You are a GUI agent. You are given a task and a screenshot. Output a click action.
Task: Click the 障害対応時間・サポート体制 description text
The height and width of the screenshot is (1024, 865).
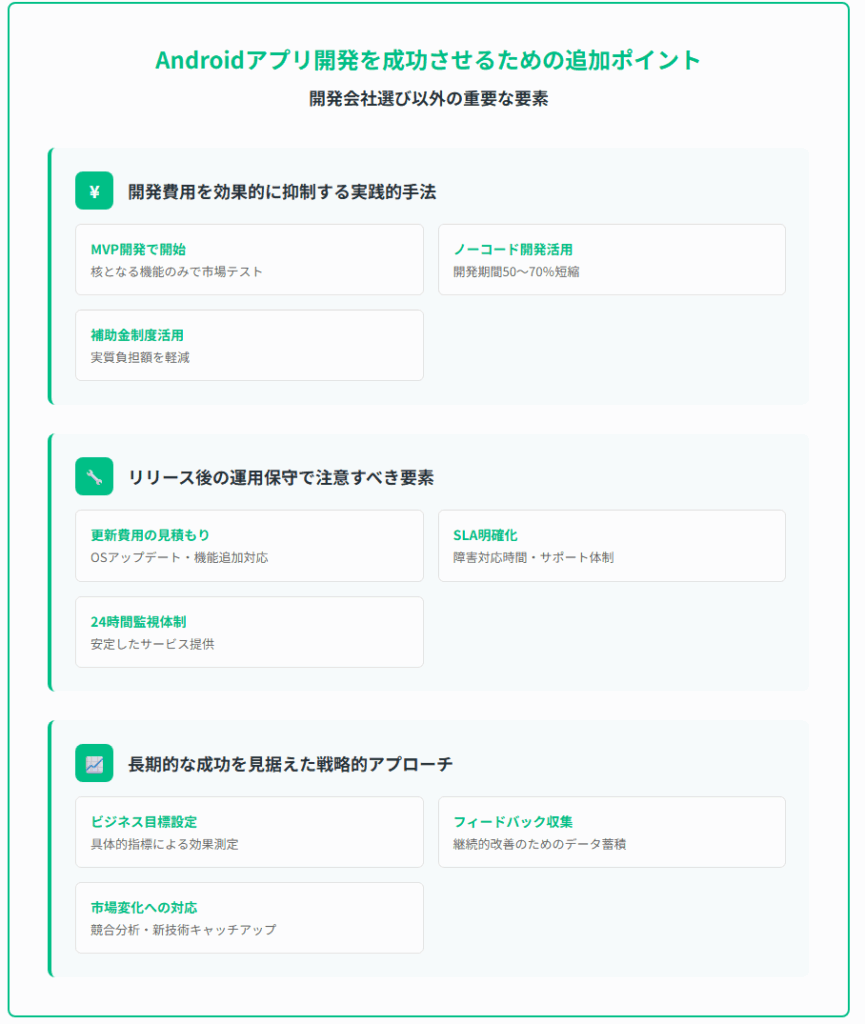[x=533, y=558]
